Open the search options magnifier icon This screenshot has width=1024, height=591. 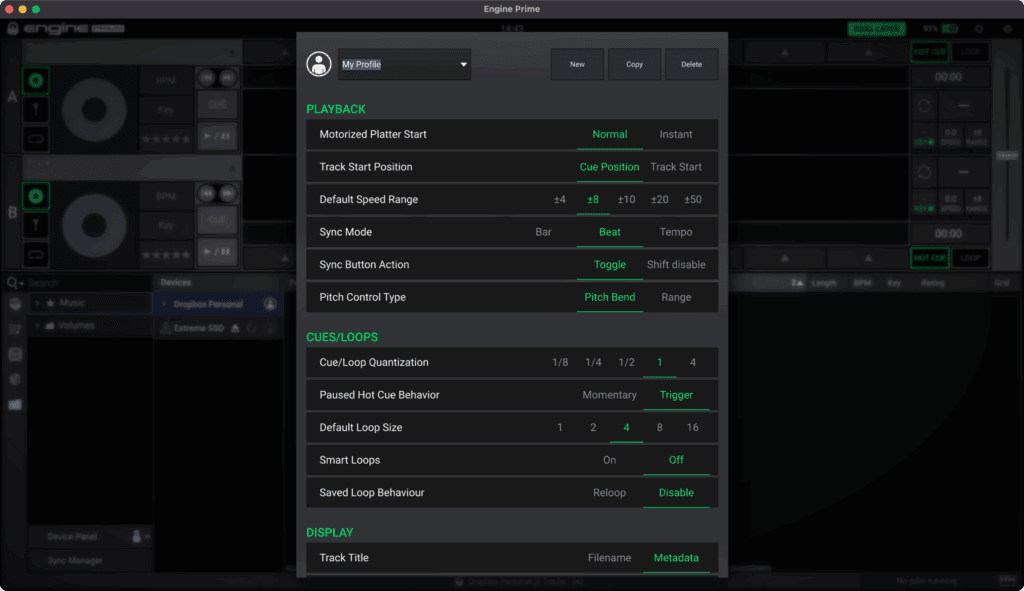tap(14, 283)
